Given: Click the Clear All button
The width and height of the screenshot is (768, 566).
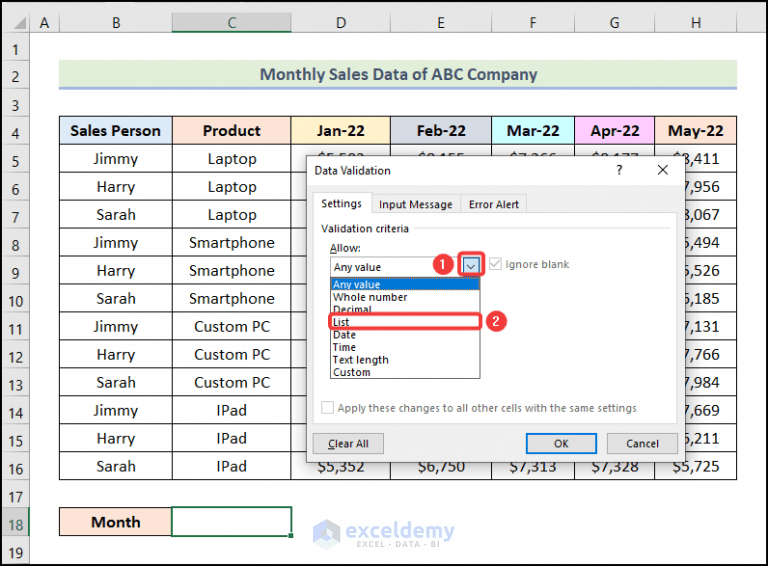Looking at the screenshot, I should tap(348, 444).
